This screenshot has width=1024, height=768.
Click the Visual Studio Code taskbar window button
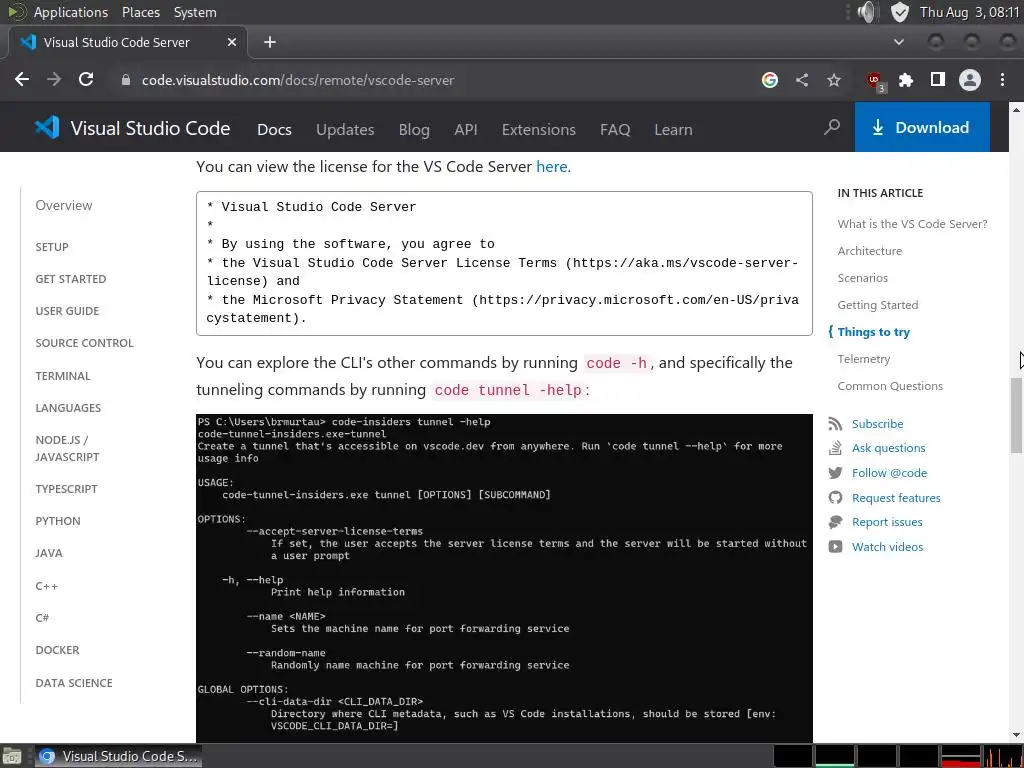(118, 756)
